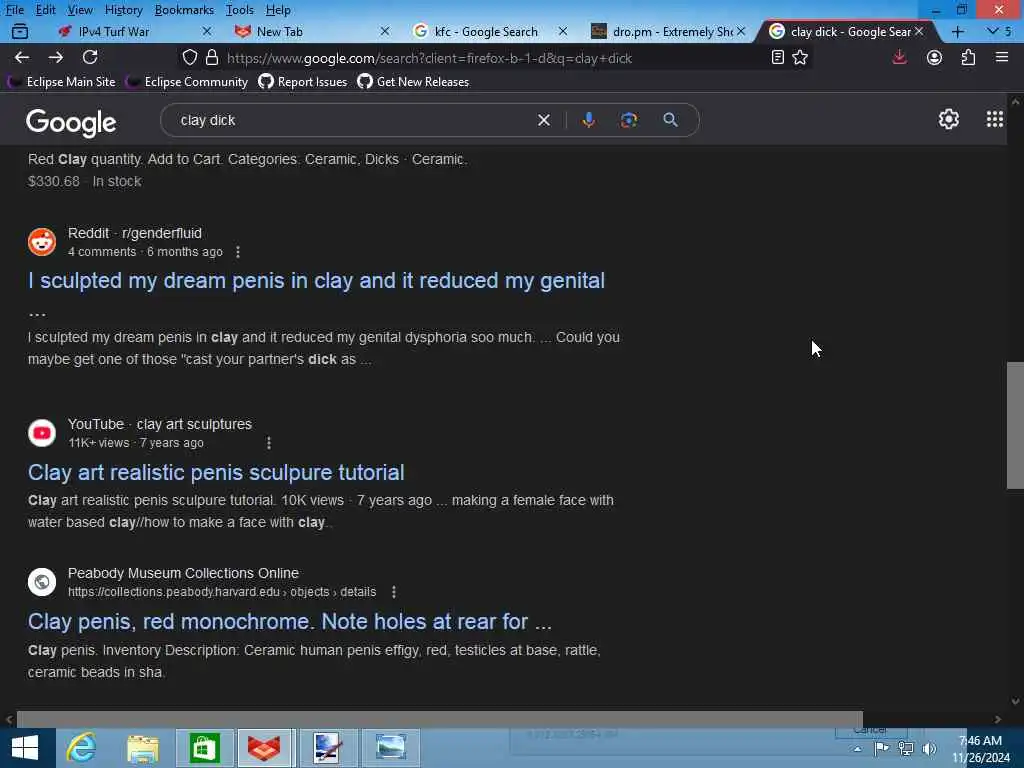The width and height of the screenshot is (1024, 768).
Task: Open the View menu
Action: [x=80, y=10]
